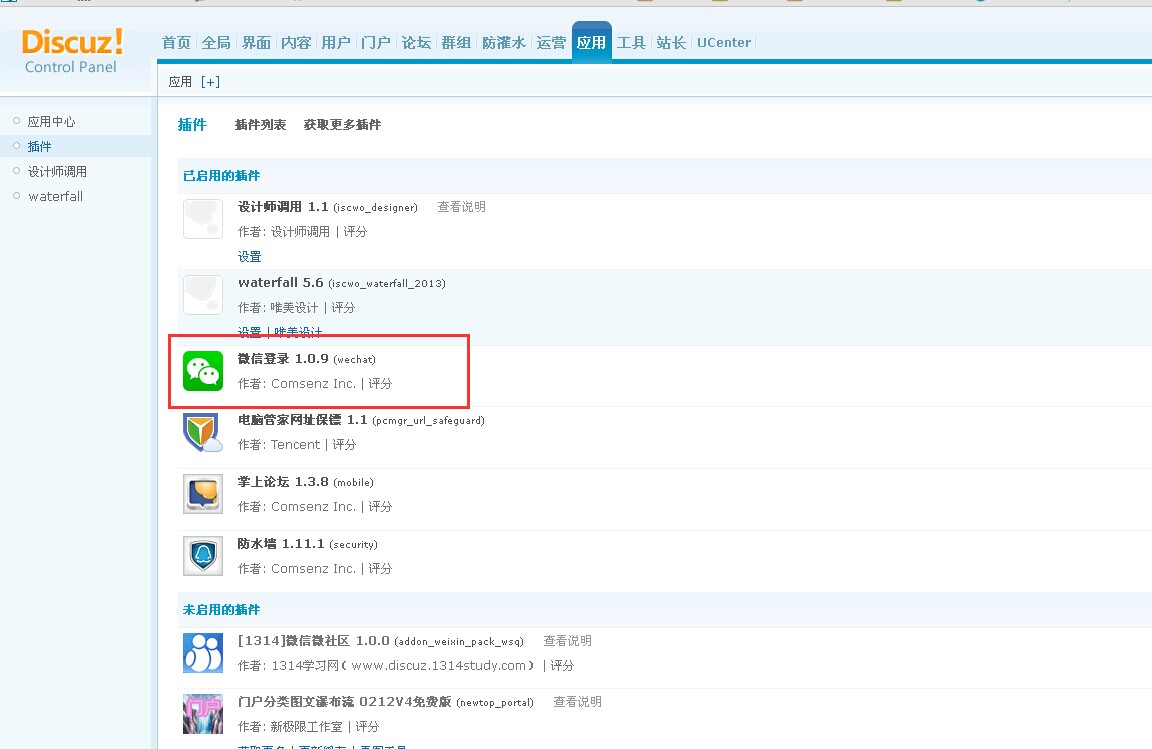Open waterfall in the left sidebar
The width and height of the screenshot is (1152, 749).
pos(56,196)
